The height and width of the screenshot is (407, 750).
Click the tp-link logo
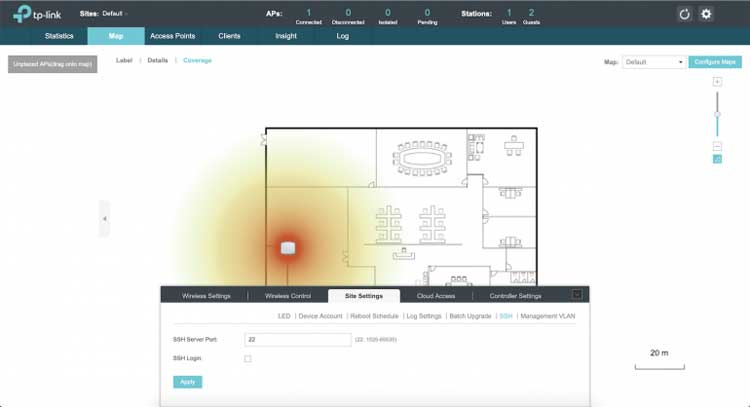(x=34, y=14)
